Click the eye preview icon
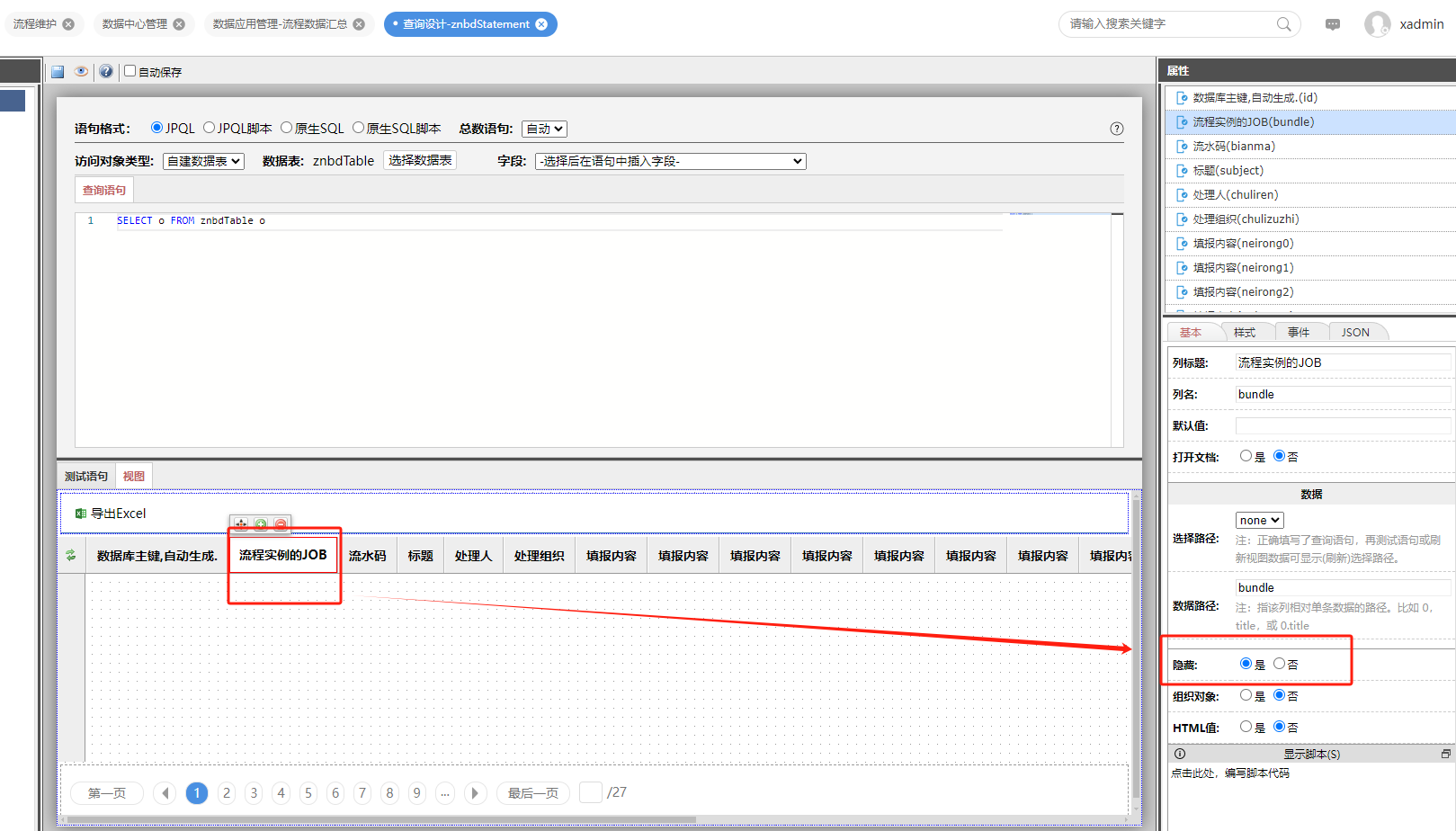1456x831 pixels. (82, 71)
